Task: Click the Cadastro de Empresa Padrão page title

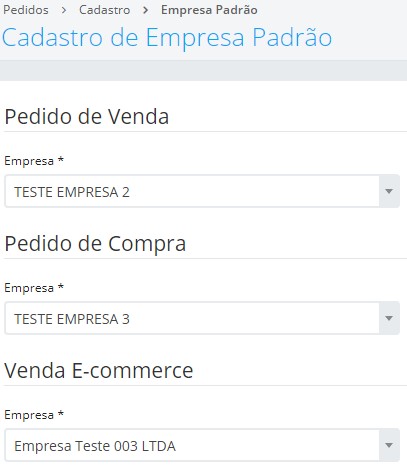Action: tap(167, 37)
